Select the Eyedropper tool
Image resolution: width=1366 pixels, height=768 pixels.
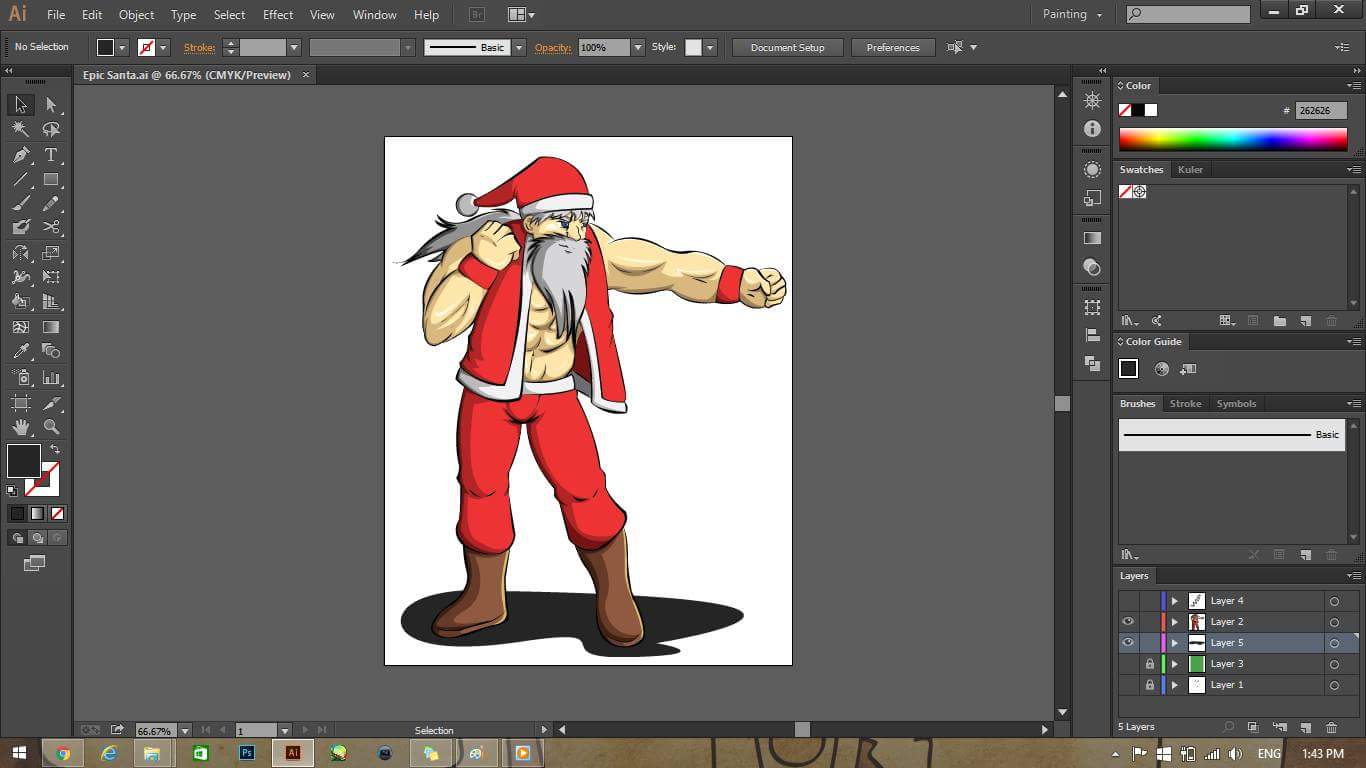pyautogui.click(x=20, y=351)
